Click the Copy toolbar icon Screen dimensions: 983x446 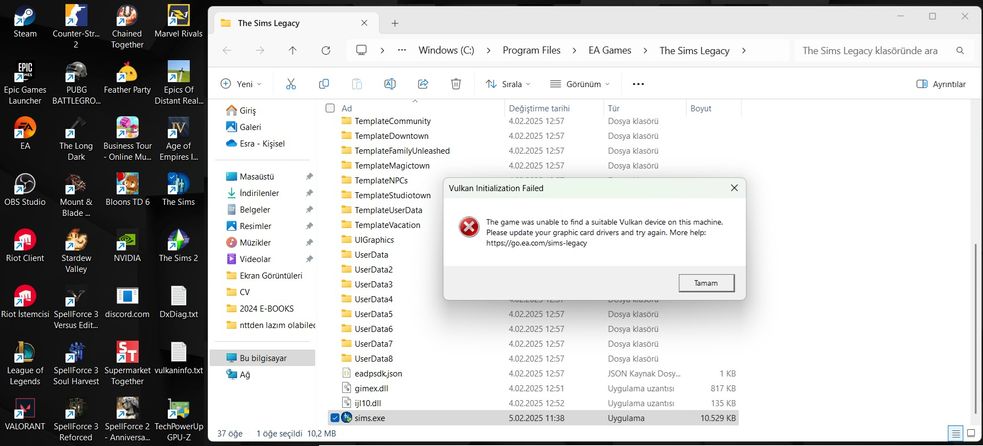click(324, 84)
